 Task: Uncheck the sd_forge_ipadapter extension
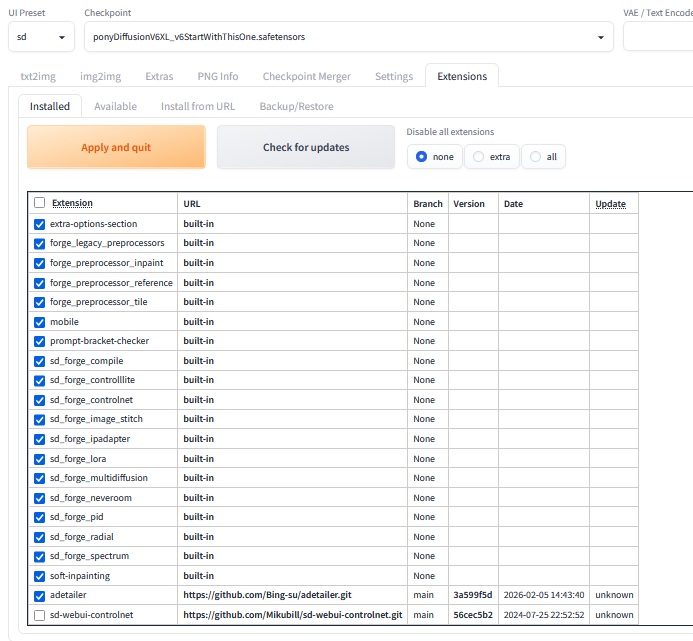coord(39,439)
